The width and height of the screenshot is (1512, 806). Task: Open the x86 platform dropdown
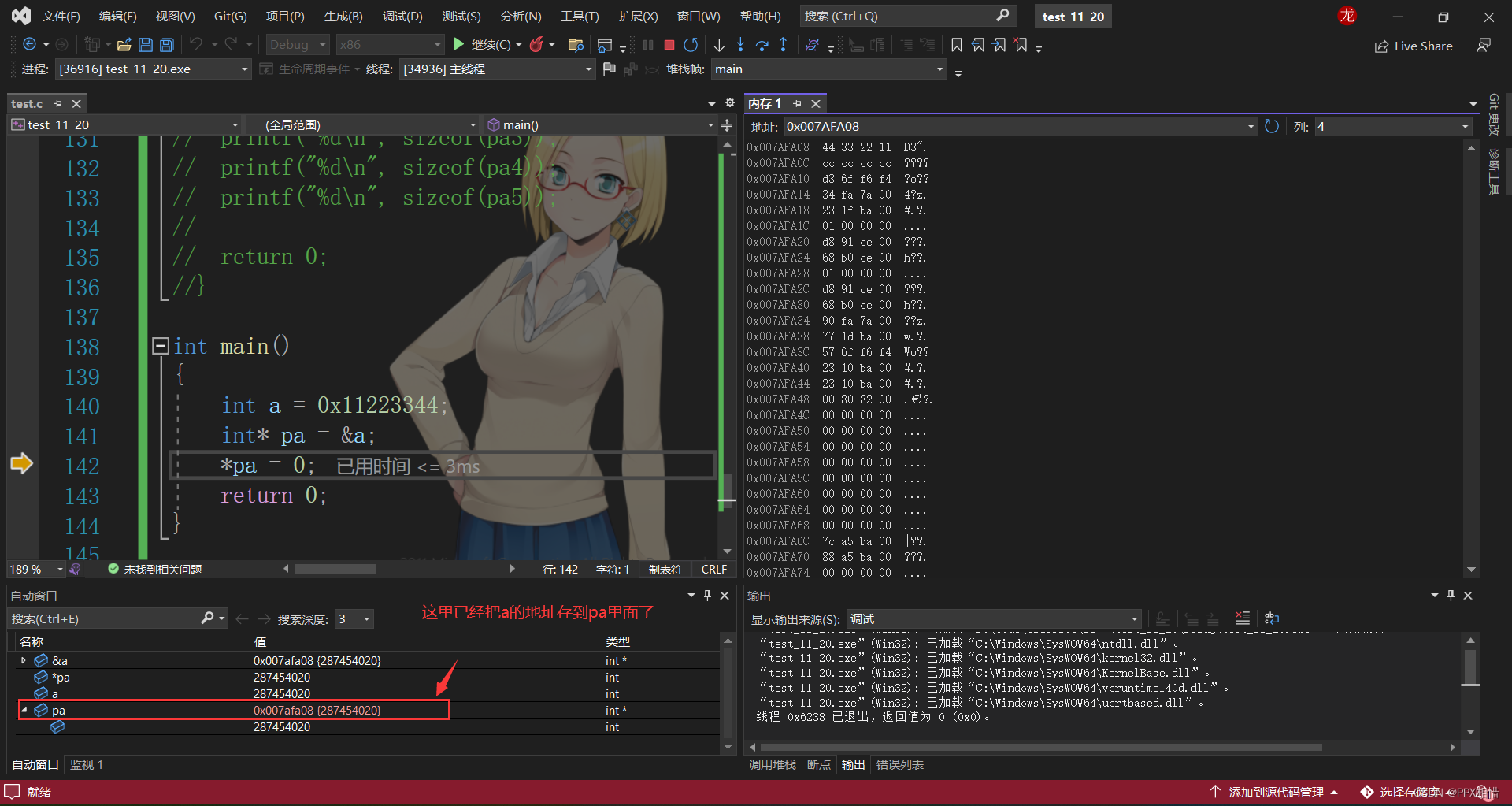(390, 45)
